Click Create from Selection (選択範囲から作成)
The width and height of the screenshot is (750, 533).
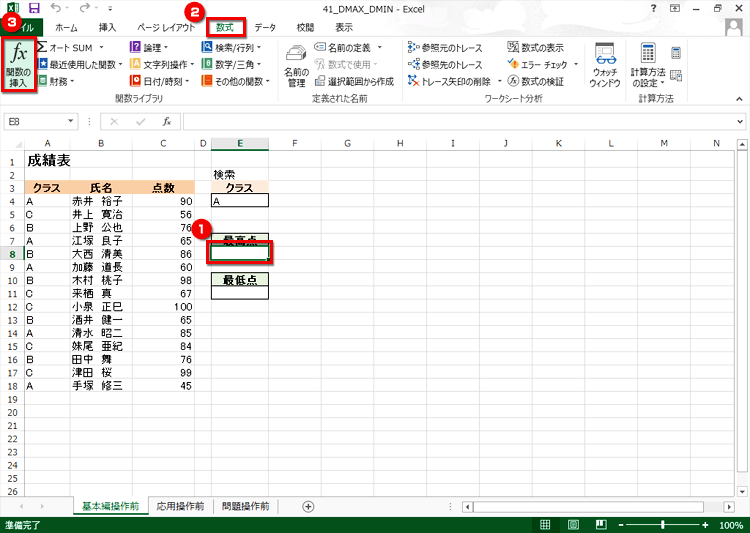click(354, 81)
